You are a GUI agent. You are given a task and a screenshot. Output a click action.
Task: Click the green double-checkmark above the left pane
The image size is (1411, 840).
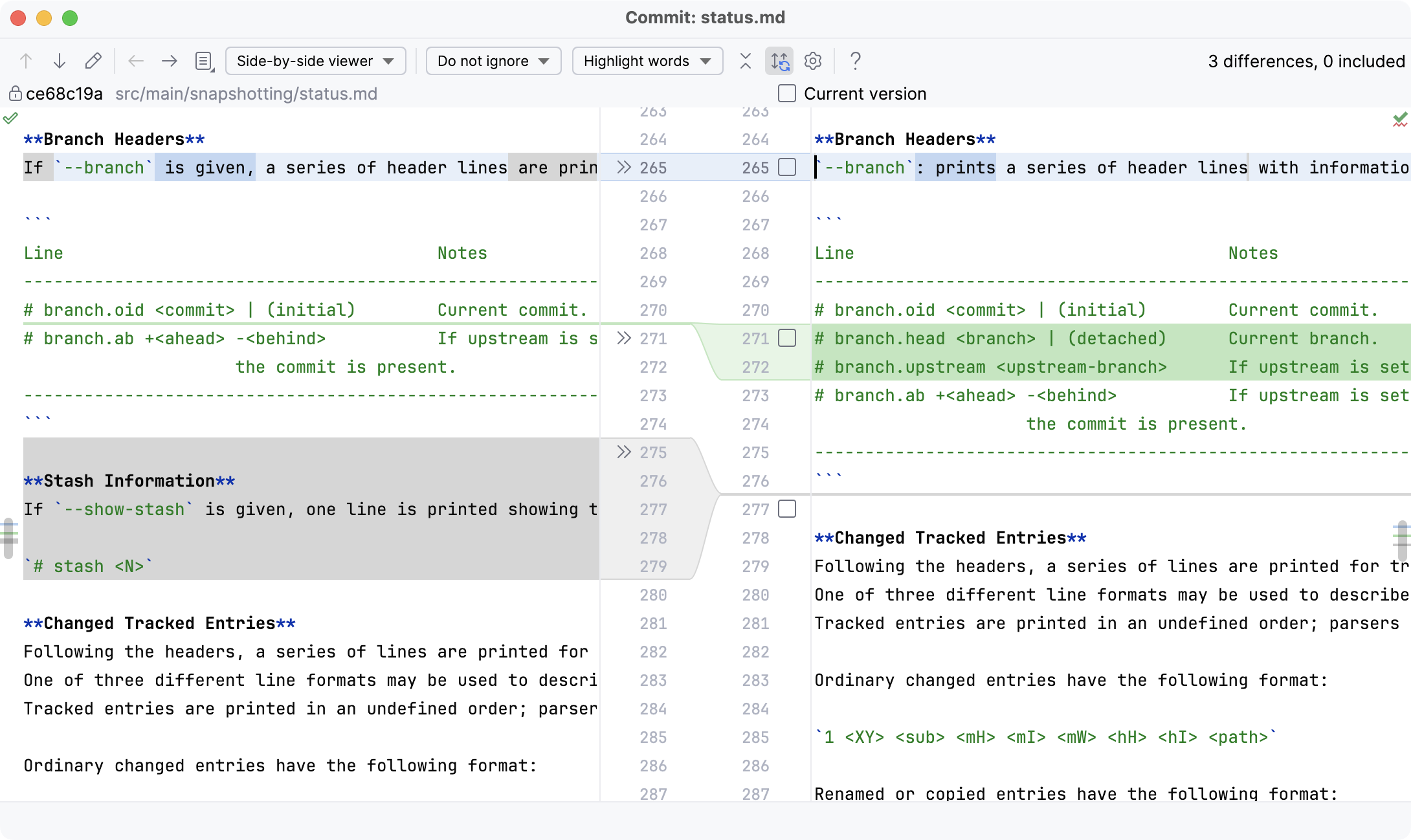pyautogui.click(x=11, y=118)
